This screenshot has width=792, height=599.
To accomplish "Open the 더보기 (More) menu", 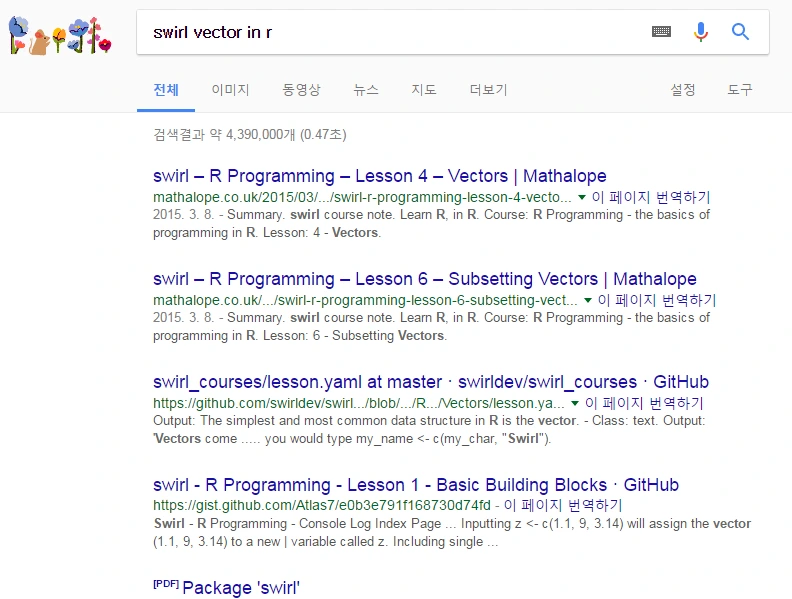I will (x=488, y=90).
